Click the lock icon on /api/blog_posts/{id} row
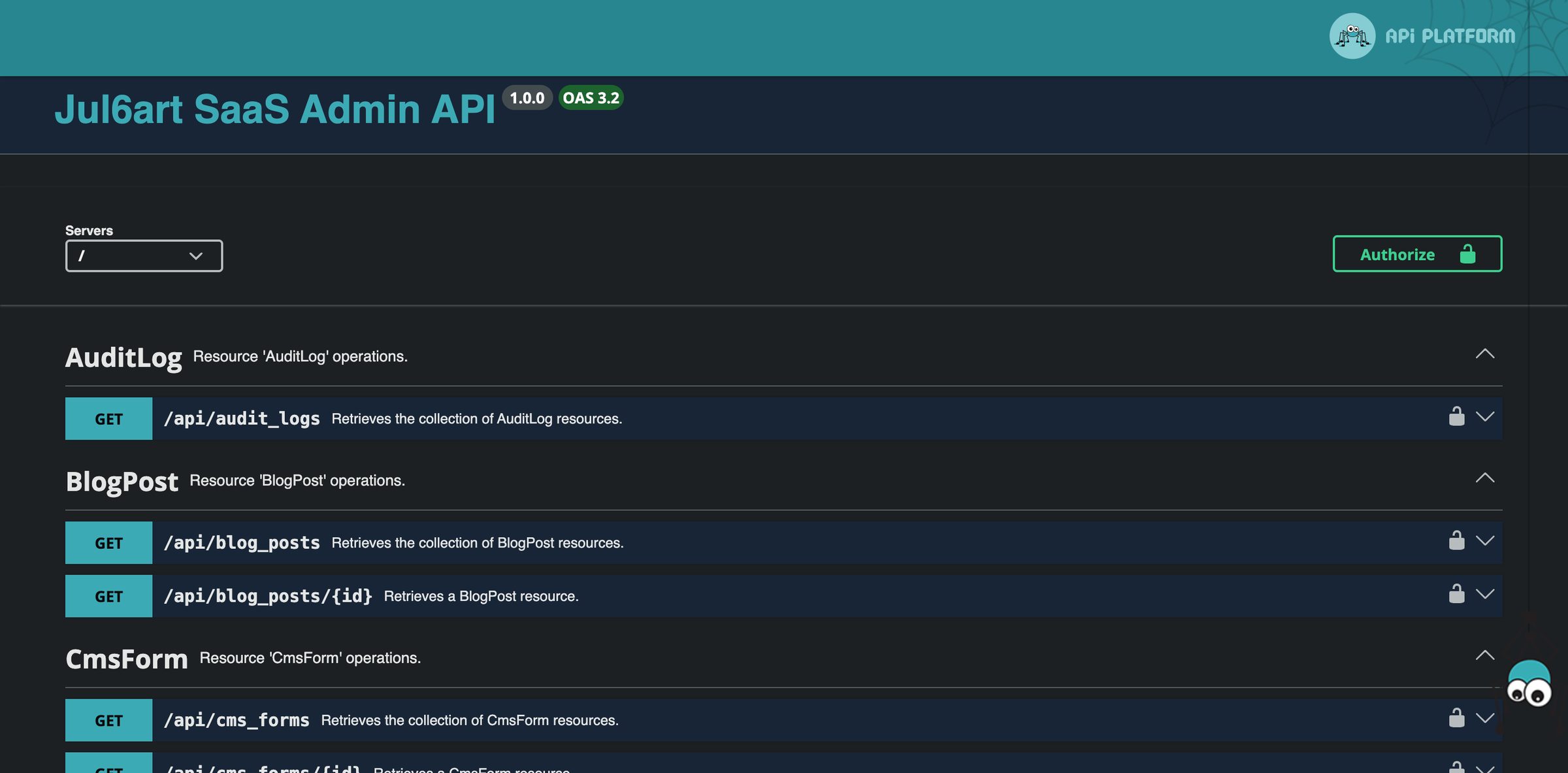Screen dimensions: 1568x773 (1456, 594)
